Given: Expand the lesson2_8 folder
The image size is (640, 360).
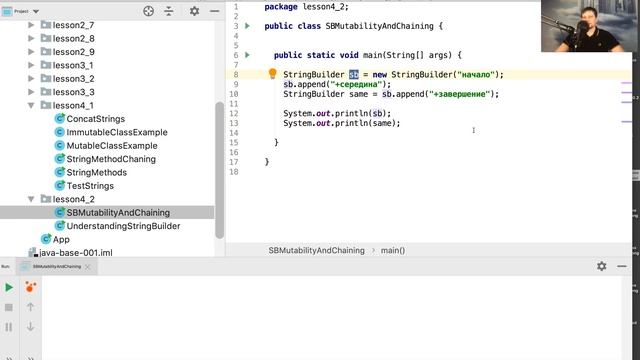Looking at the screenshot, I should [x=31, y=38].
